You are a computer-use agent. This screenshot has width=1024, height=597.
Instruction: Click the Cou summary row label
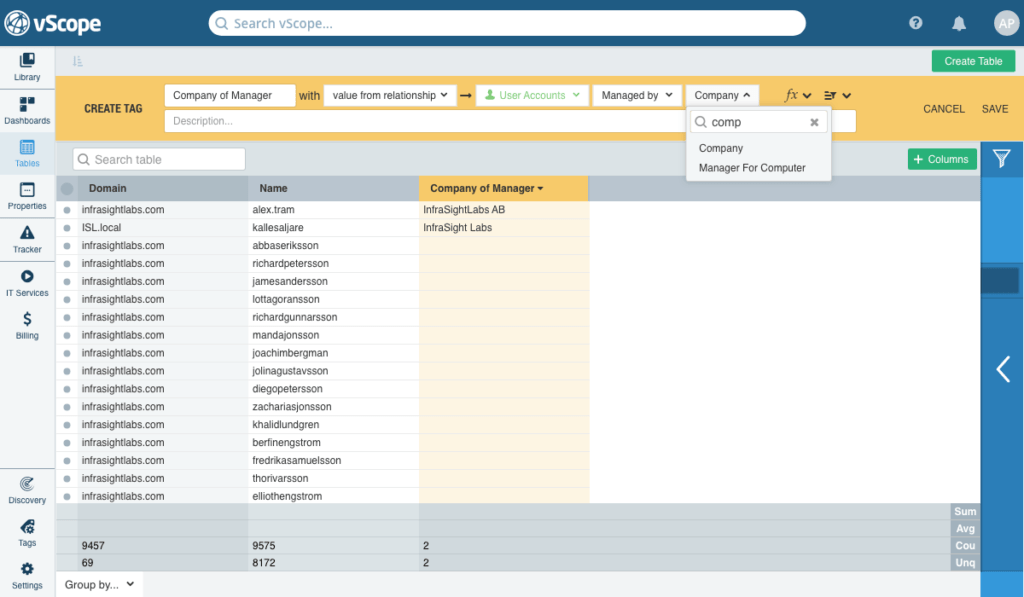pos(965,545)
